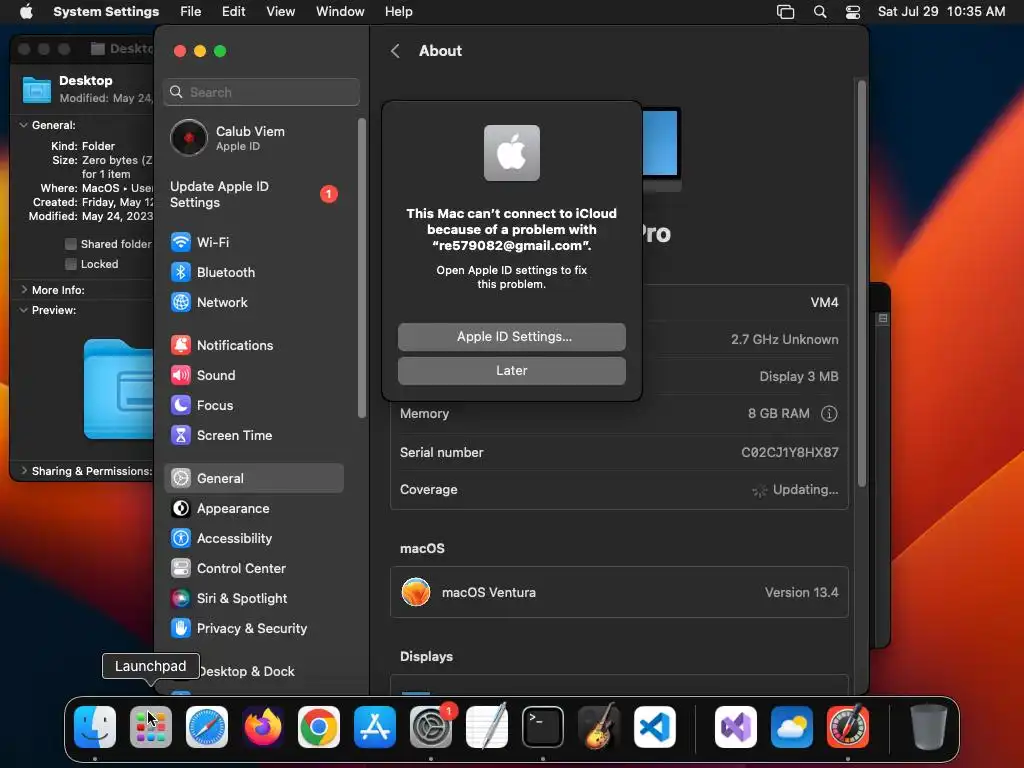The height and width of the screenshot is (768, 1024).
Task: Collapse General section in Desktop Info window
Action: click(24, 125)
